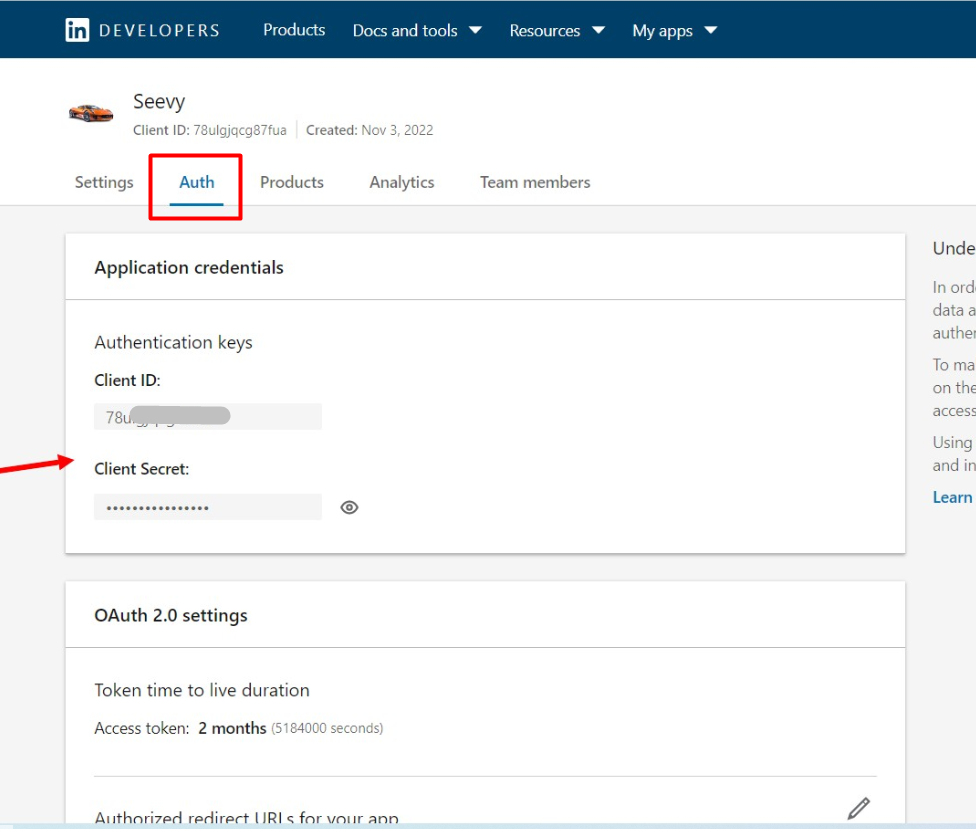Click the Application credentials heading
Viewport: 976px width, 829px height.
pyautogui.click(x=189, y=268)
